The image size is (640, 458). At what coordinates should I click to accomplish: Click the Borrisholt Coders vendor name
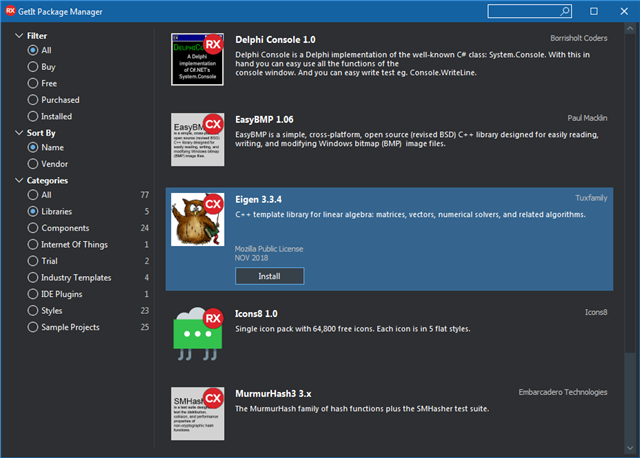pyautogui.click(x=578, y=38)
